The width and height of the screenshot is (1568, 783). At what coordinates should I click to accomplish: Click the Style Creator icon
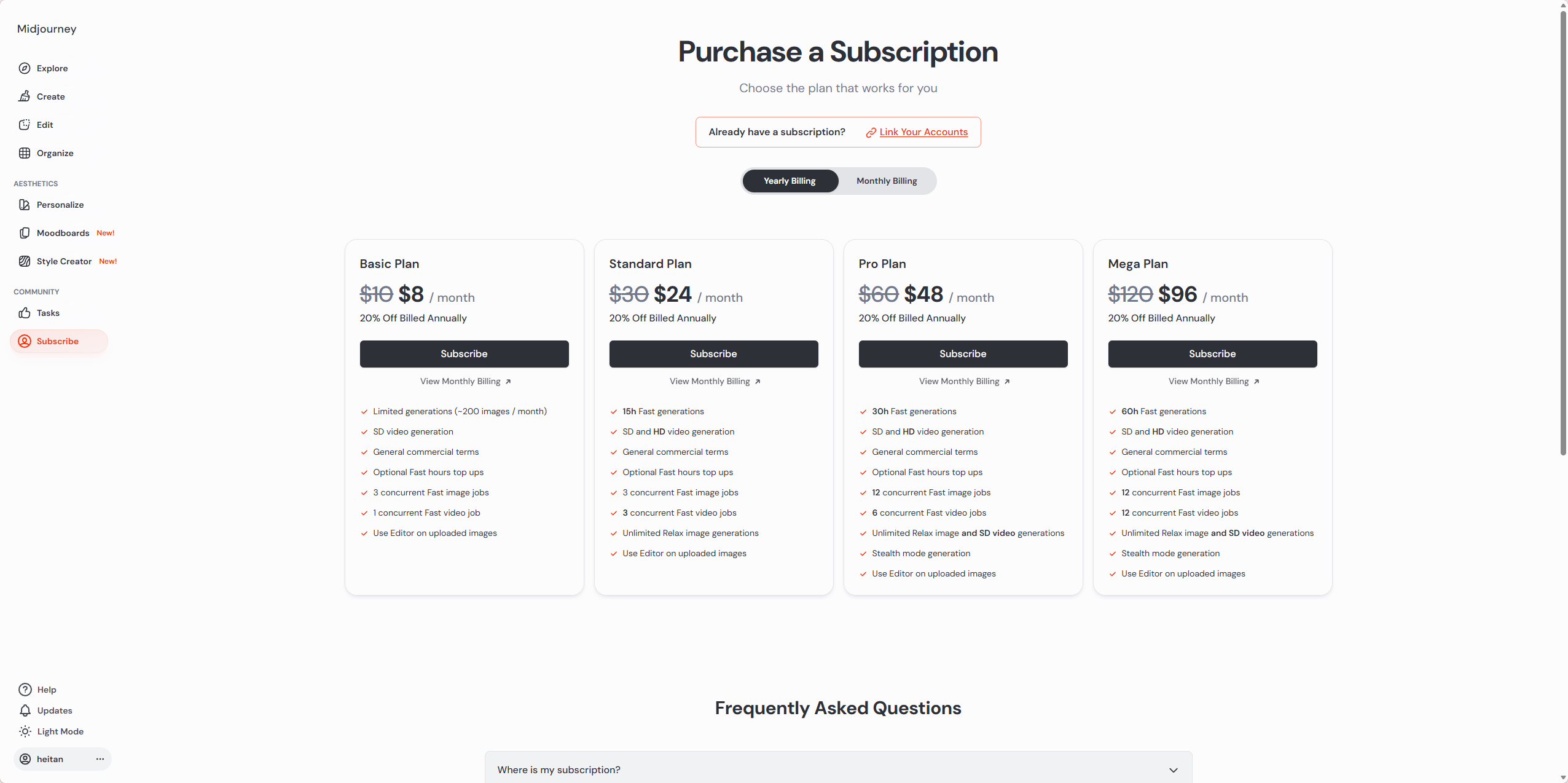25,261
